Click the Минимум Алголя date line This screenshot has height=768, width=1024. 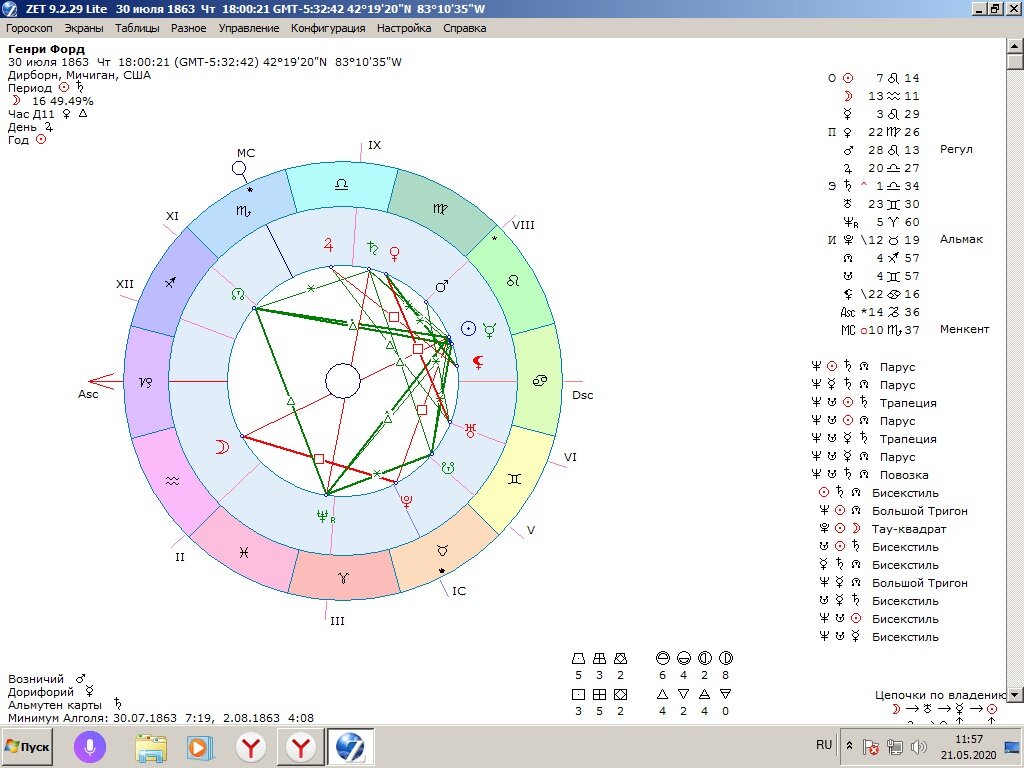pyautogui.click(x=161, y=718)
